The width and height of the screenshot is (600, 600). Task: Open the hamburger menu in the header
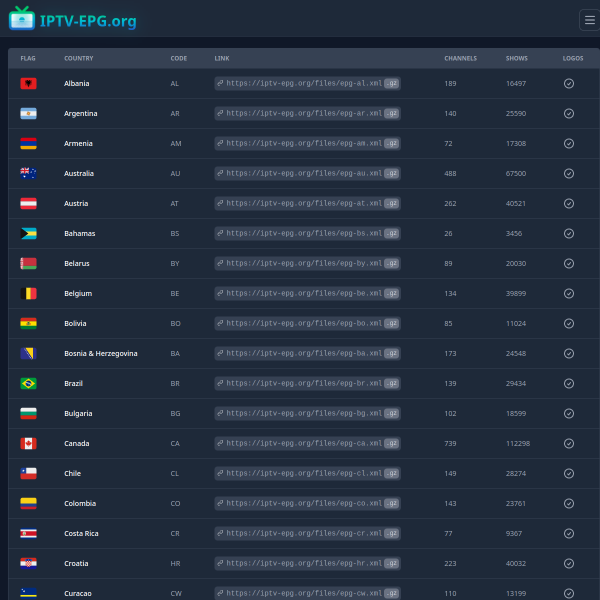[590, 20]
